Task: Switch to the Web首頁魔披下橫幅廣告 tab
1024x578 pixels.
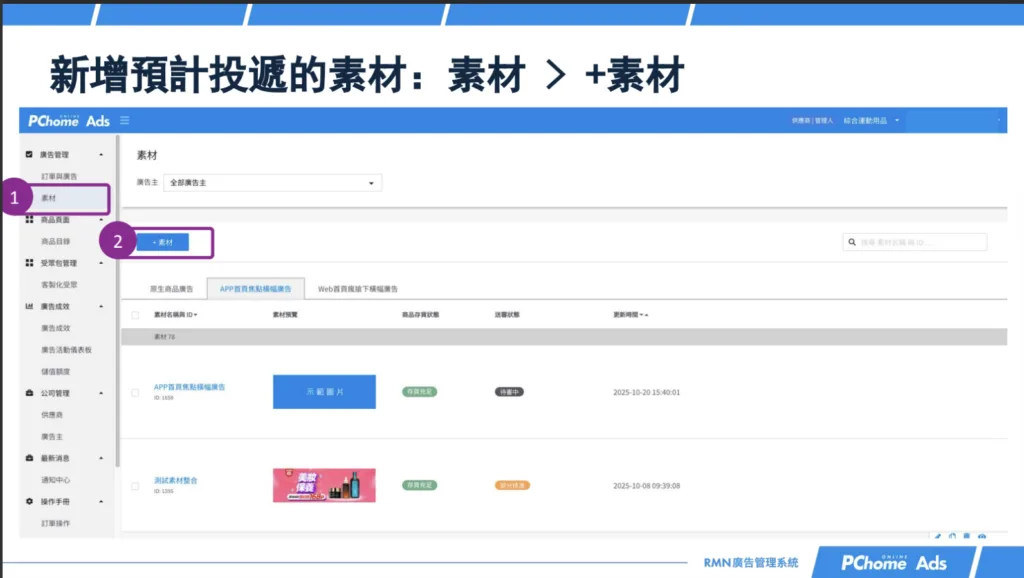Action: click(357, 289)
